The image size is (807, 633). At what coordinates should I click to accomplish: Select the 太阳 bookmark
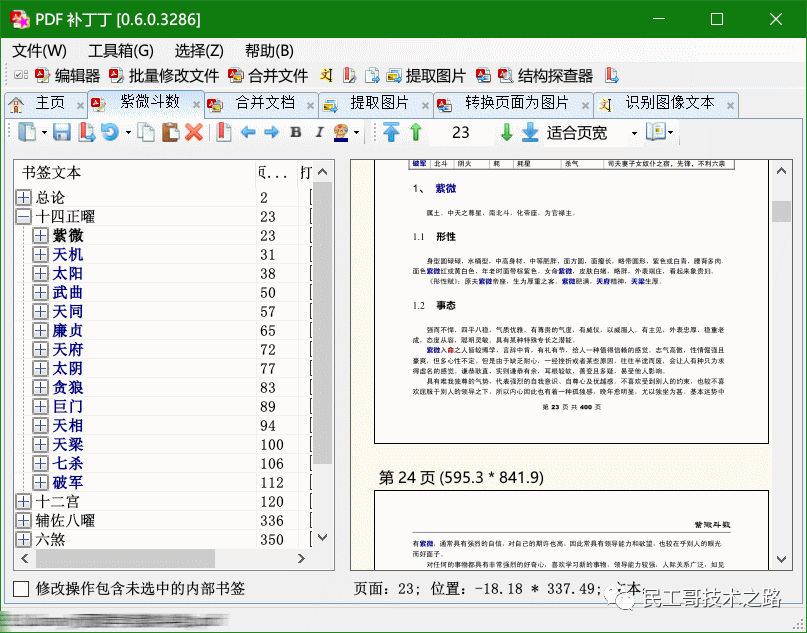(67, 274)
